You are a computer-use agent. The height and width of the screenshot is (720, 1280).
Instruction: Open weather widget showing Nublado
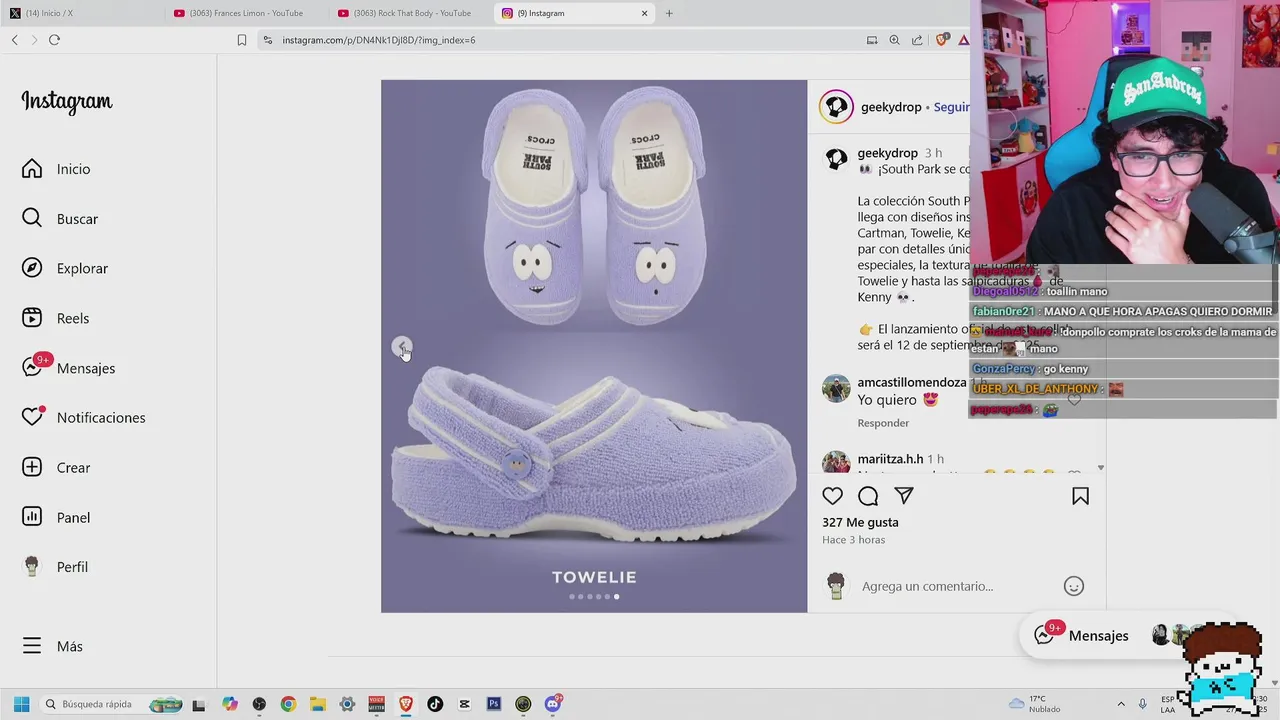pos(1036,704)
